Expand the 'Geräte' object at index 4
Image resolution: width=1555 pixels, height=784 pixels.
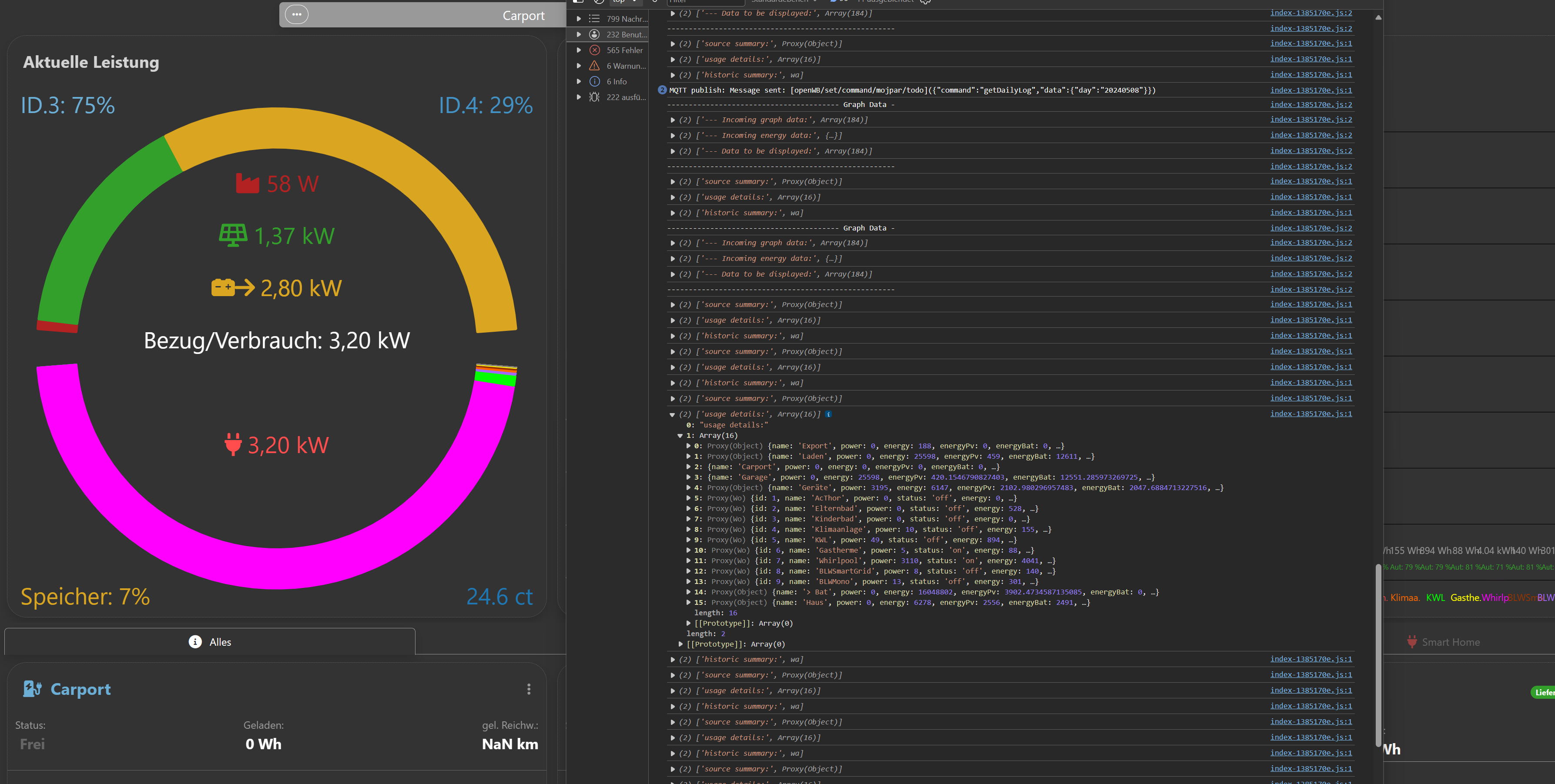click(x=688, y=487)
